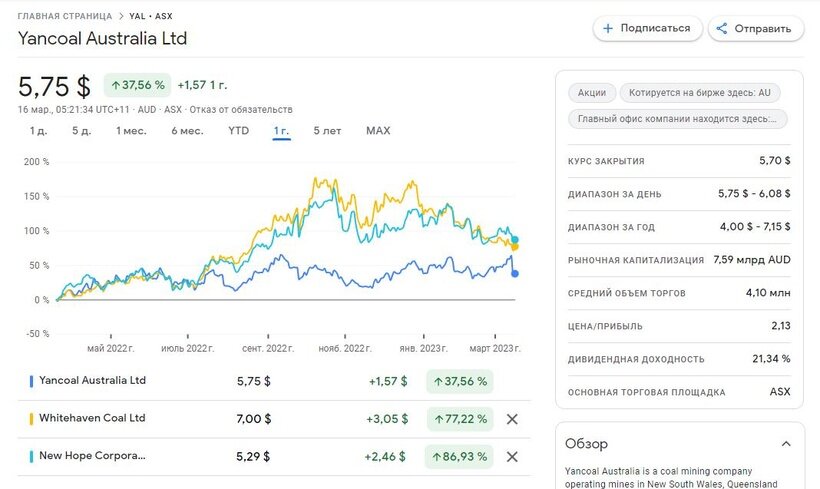Click the blue Yancoal chart endpoint dot

pyautogui.click(x=515, y=274)
